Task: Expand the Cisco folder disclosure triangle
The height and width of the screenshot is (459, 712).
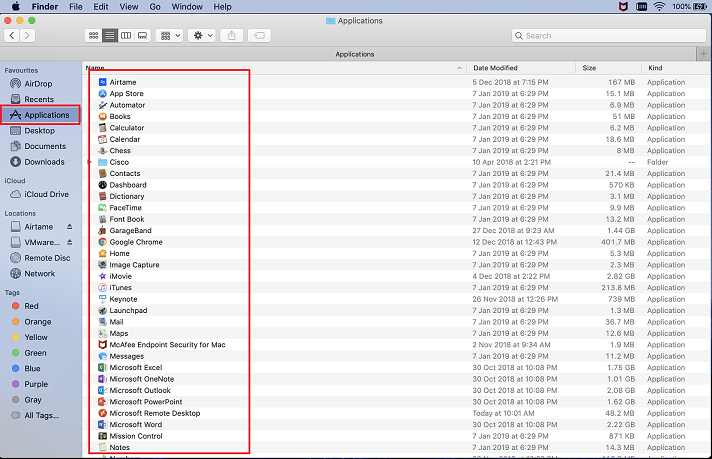Action: (91, 162)
